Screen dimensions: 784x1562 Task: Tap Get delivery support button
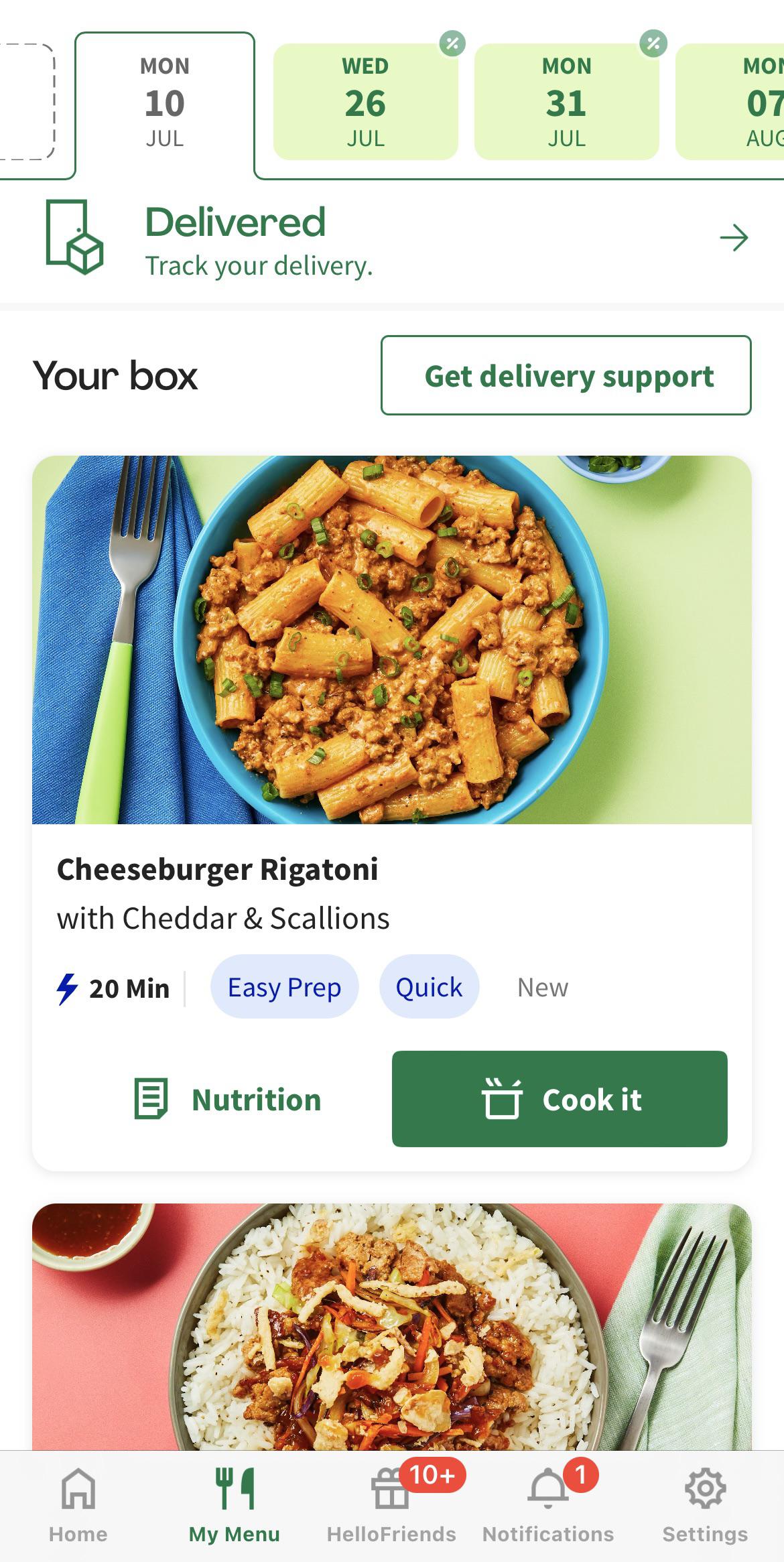click(566, 375)
